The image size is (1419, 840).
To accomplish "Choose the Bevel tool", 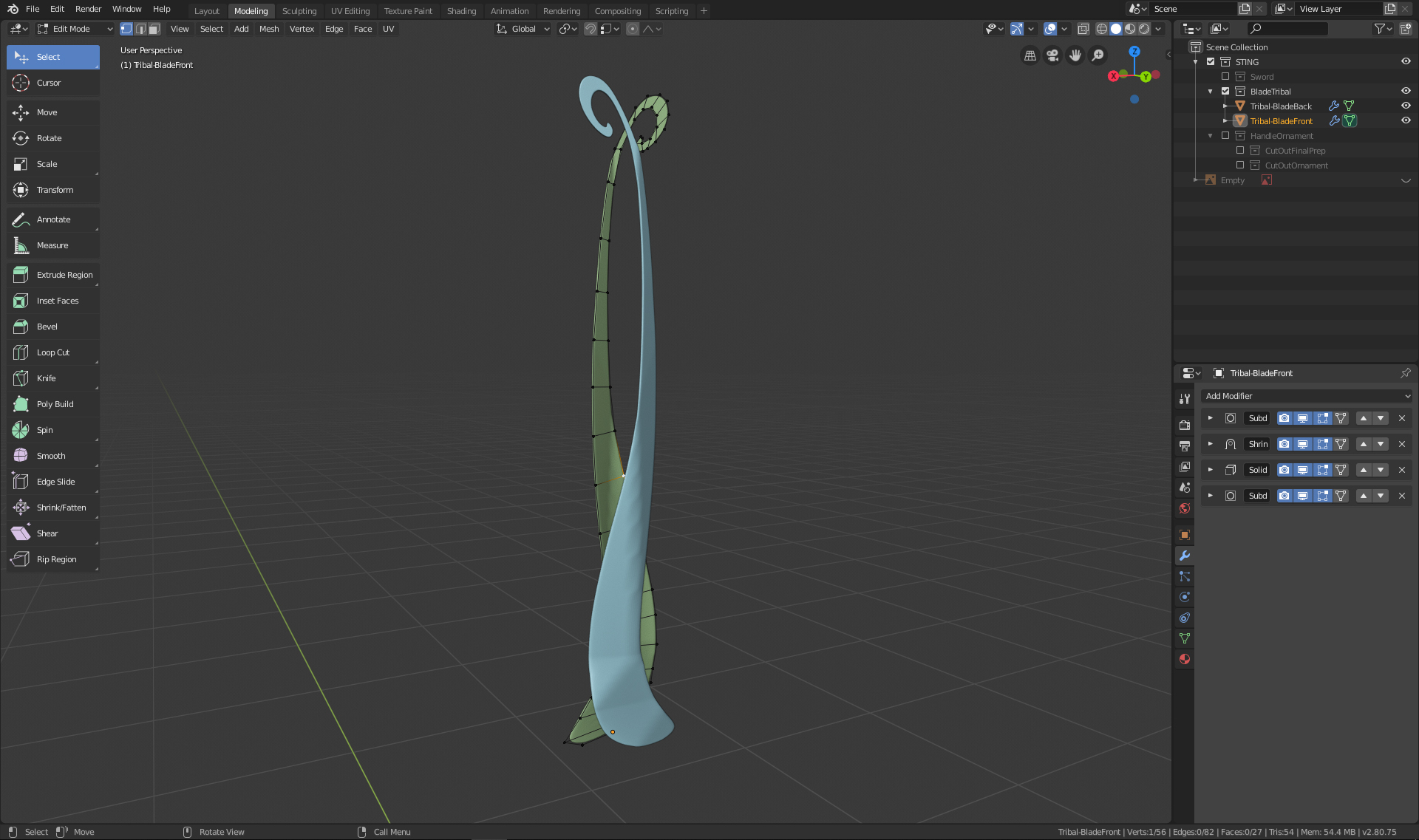I will (x=47, y=327).
